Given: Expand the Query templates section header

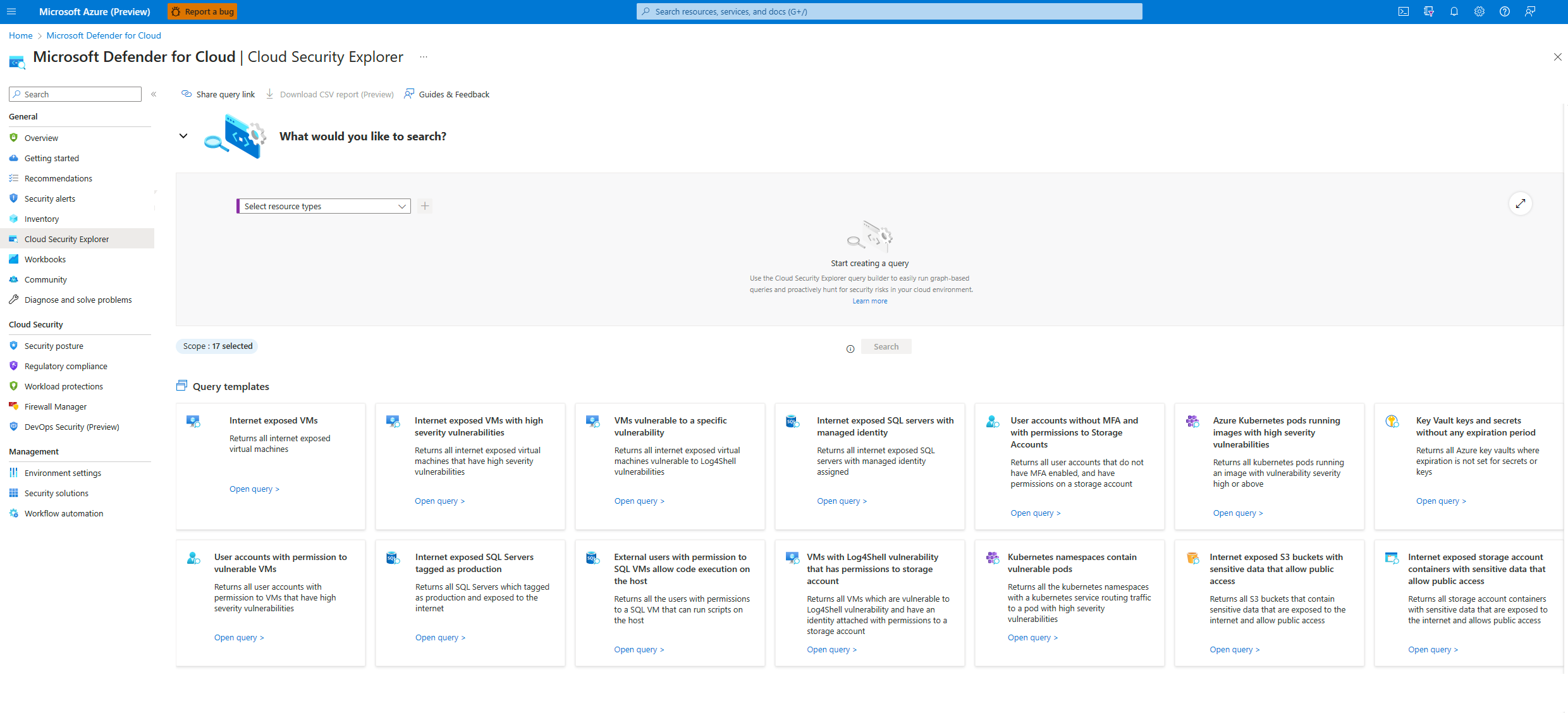Looking at the screenshot, I should 231,386.
